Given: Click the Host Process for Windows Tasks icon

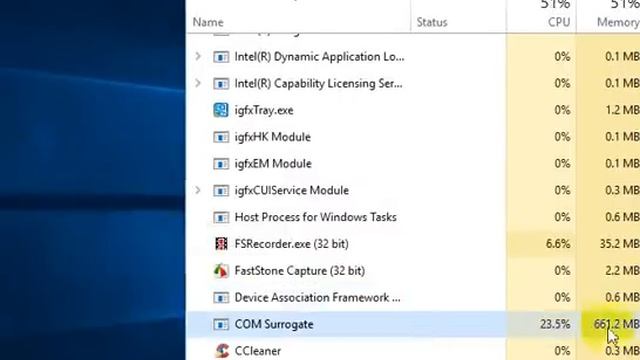Looking at the screenshot, I should tap(221, 217).
